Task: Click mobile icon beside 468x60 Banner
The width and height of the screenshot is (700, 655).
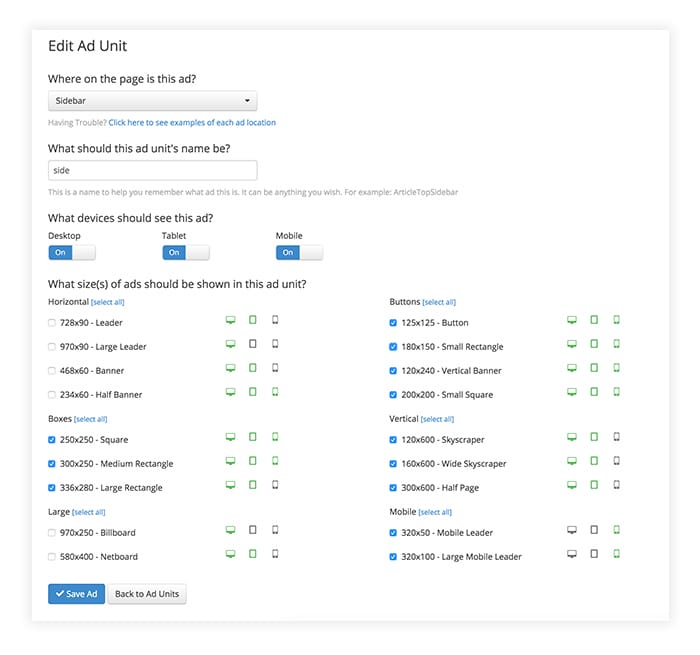Action: (x=275, y=368)
